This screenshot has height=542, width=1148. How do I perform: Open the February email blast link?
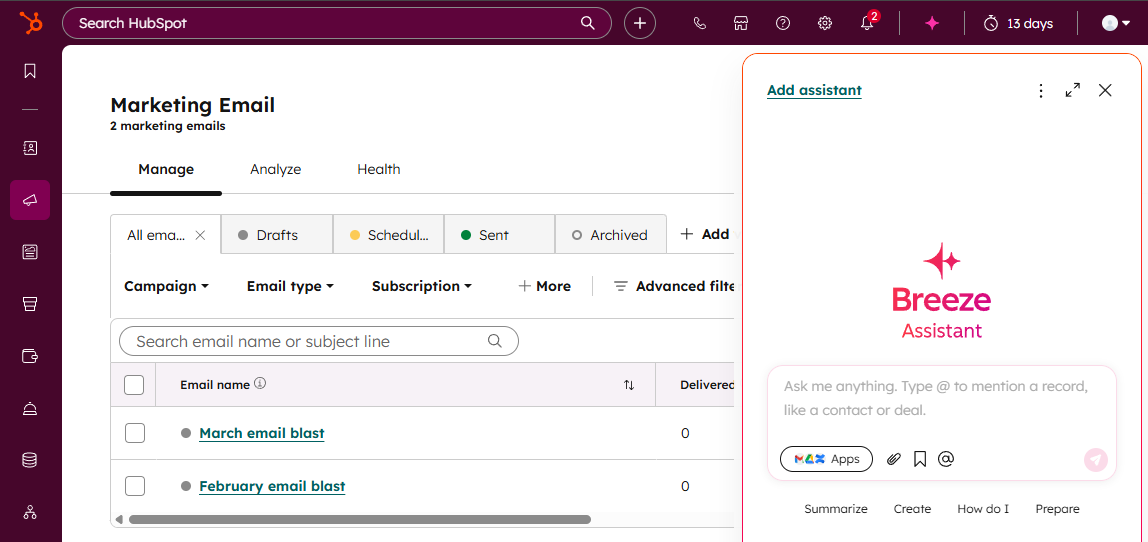272,486
